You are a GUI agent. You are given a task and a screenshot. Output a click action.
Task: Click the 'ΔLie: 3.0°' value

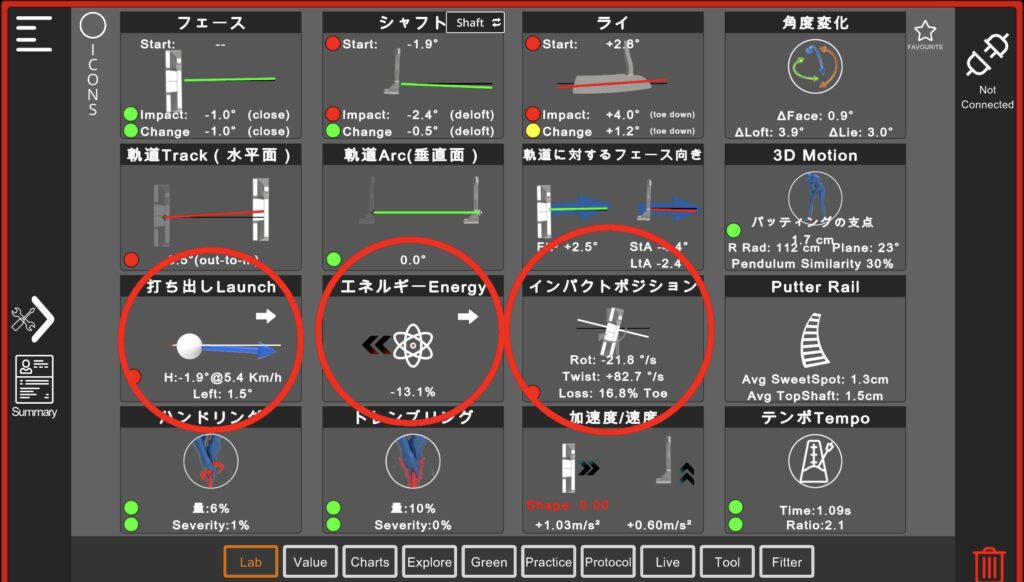[861, 132]
